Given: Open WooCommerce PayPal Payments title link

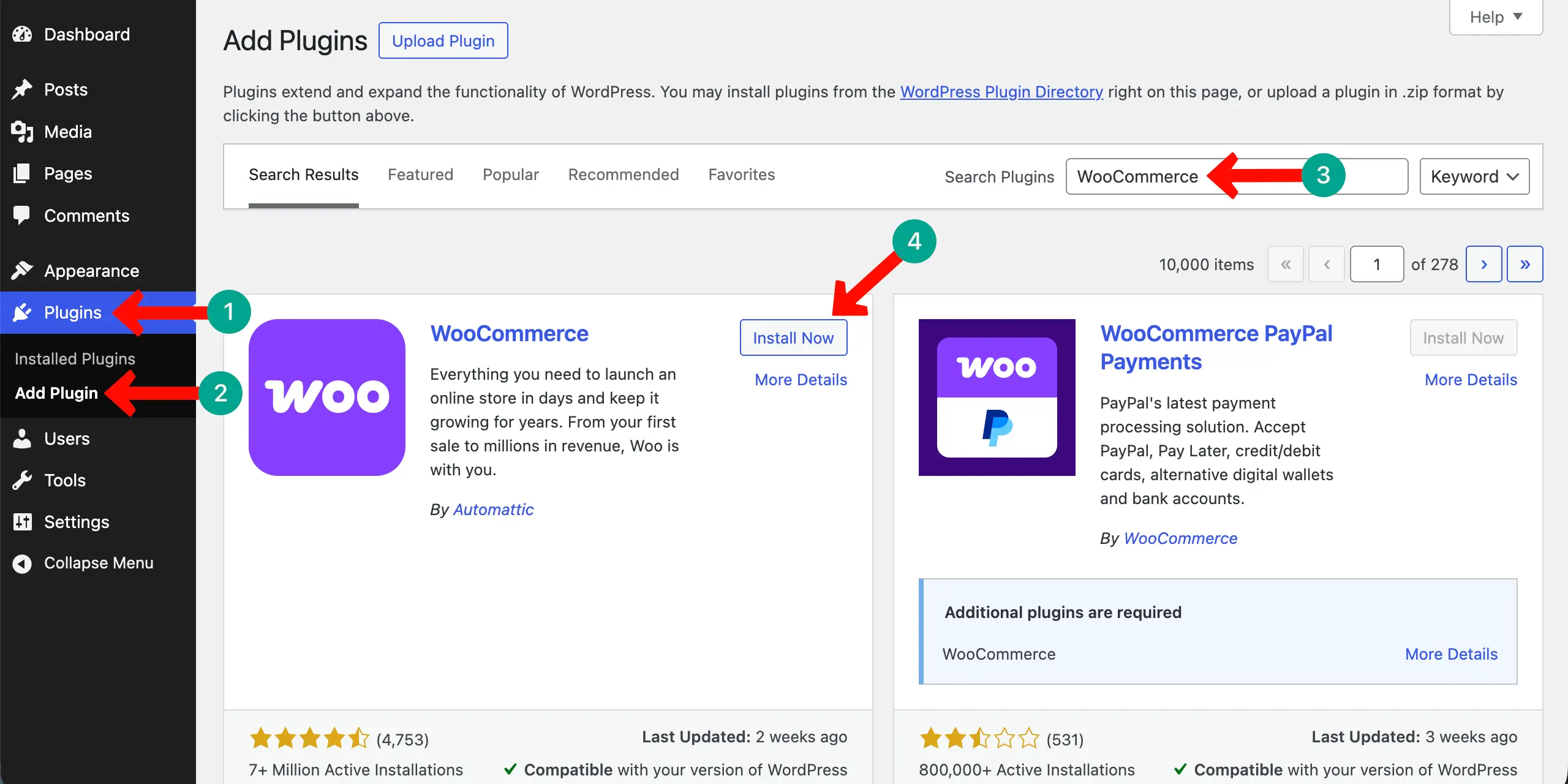Looking at the screenshot, I should tap(1216, 347).
